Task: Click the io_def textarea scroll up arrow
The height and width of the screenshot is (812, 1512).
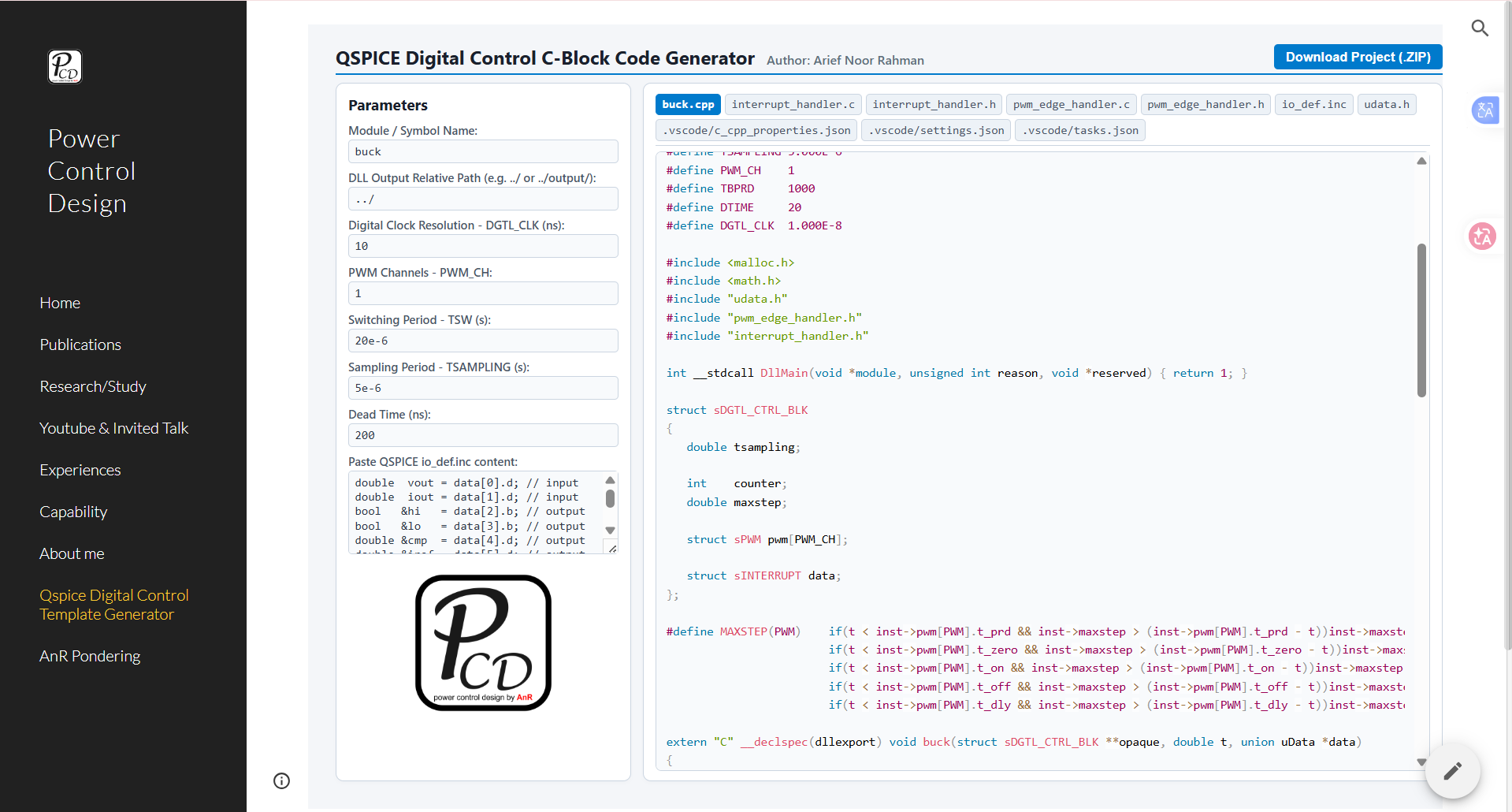Action: 610,480
